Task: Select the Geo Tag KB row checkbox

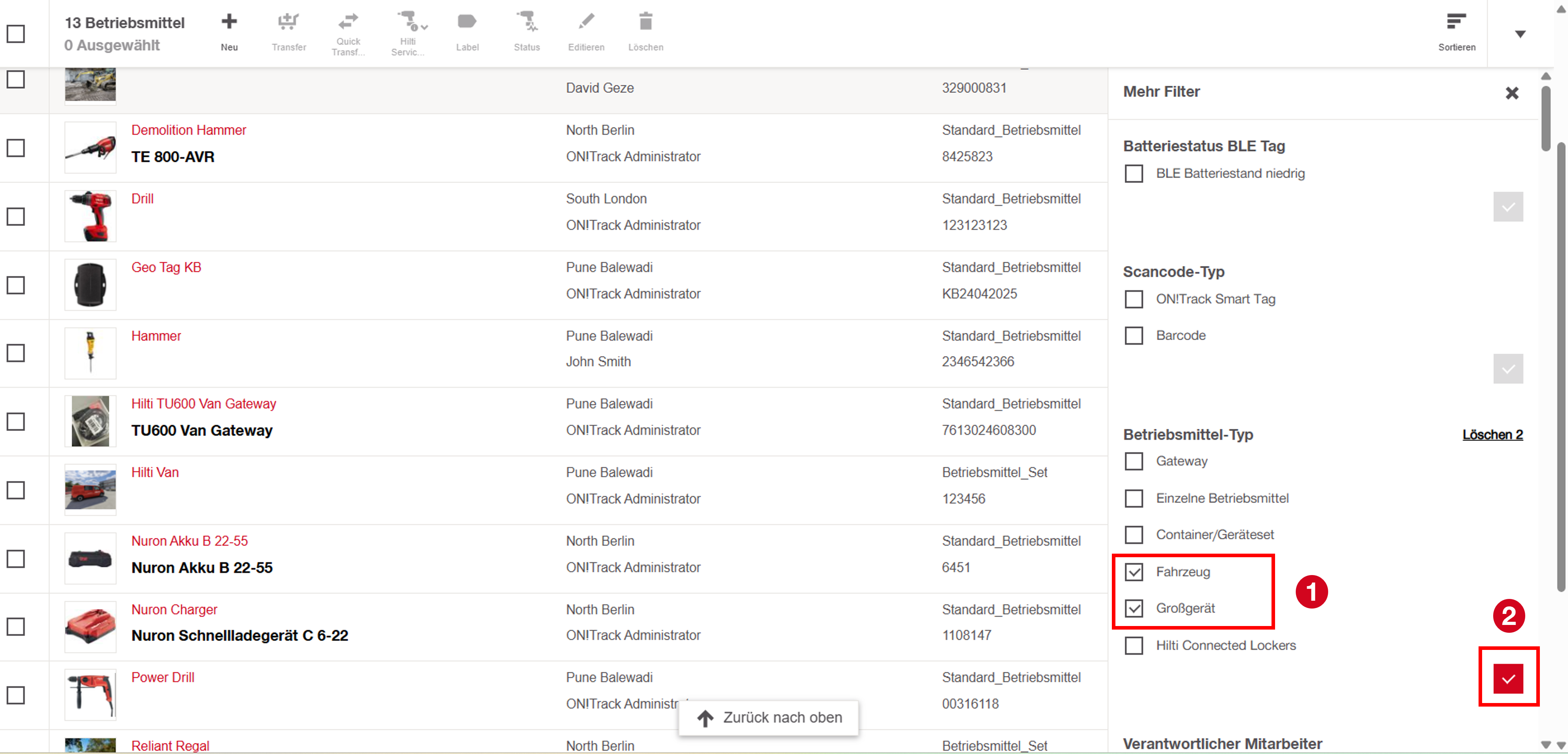Action: [16, 285]
